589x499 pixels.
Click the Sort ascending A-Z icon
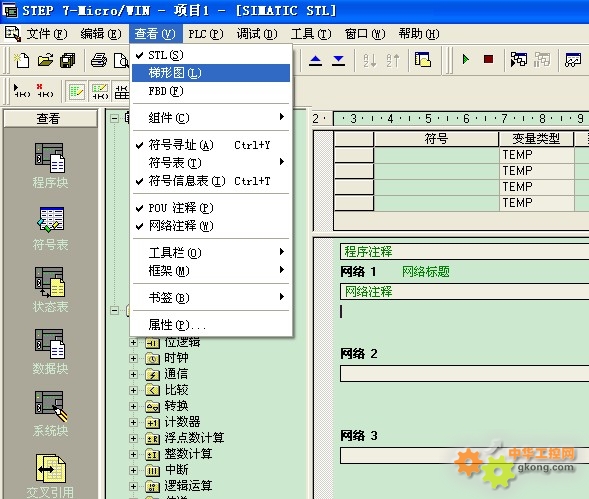(370, 60)
